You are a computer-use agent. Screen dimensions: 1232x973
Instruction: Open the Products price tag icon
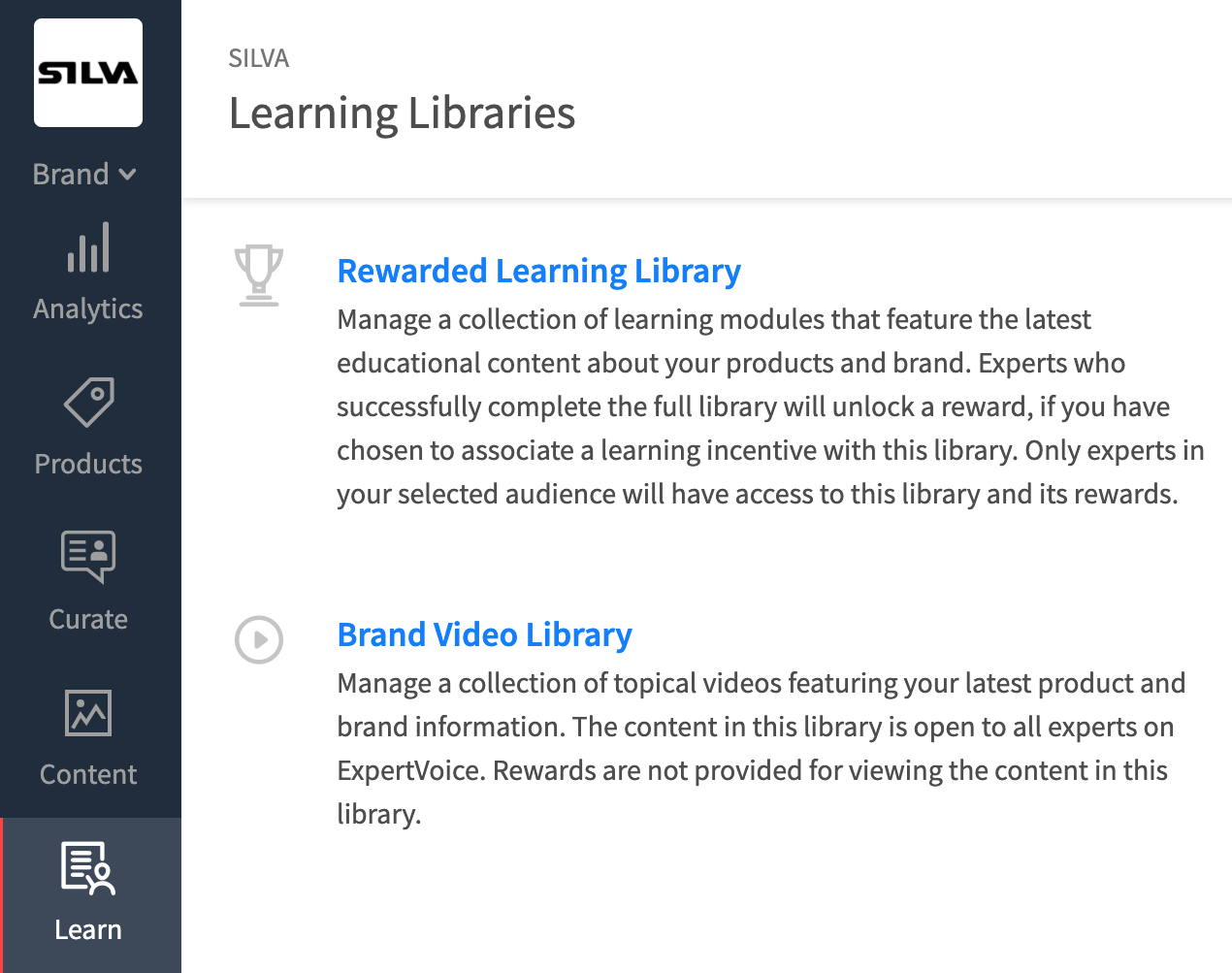coord(88,402)
